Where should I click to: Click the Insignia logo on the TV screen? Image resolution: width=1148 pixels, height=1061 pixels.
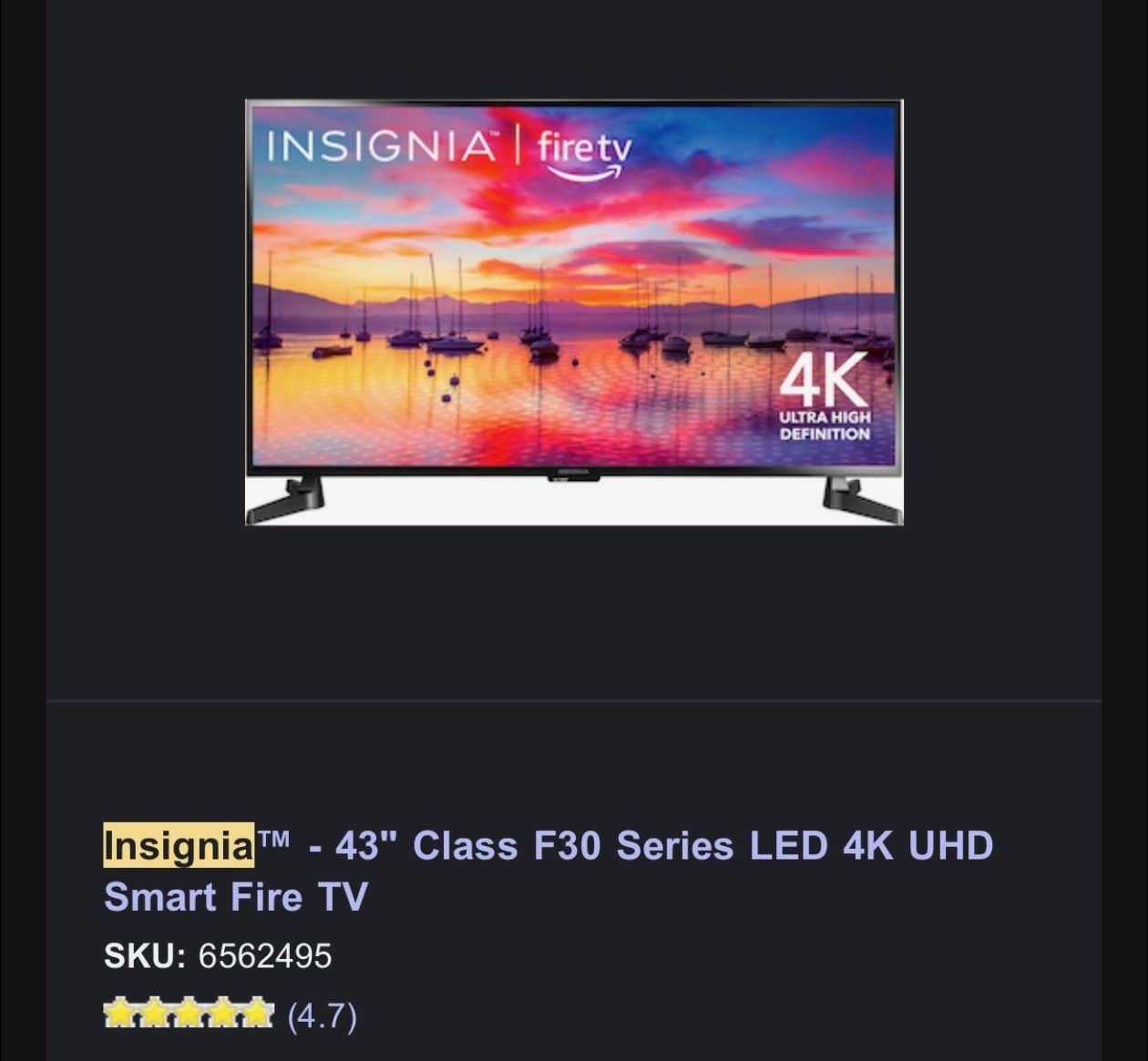point(383,148)
